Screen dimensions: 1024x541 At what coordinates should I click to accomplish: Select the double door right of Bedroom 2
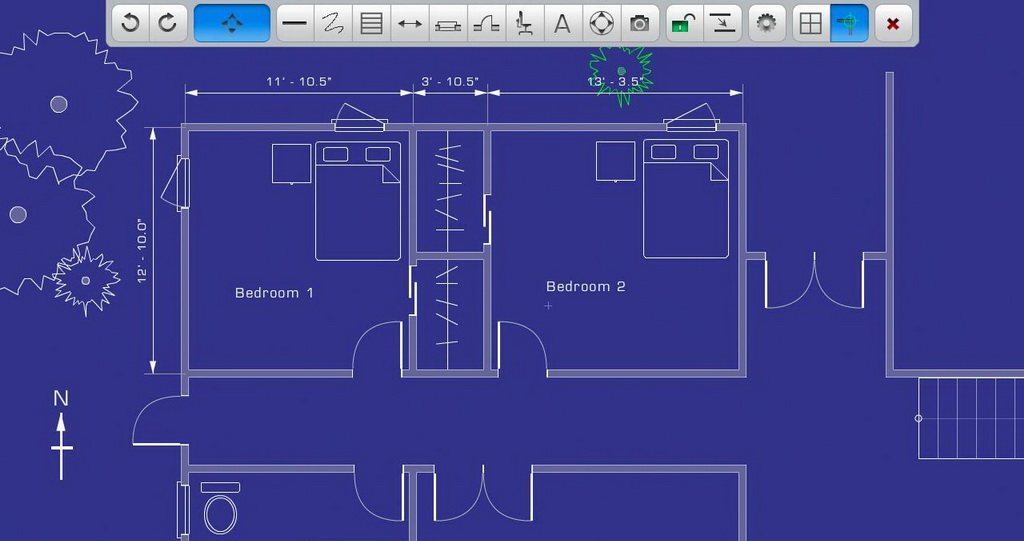pos(814,280)
